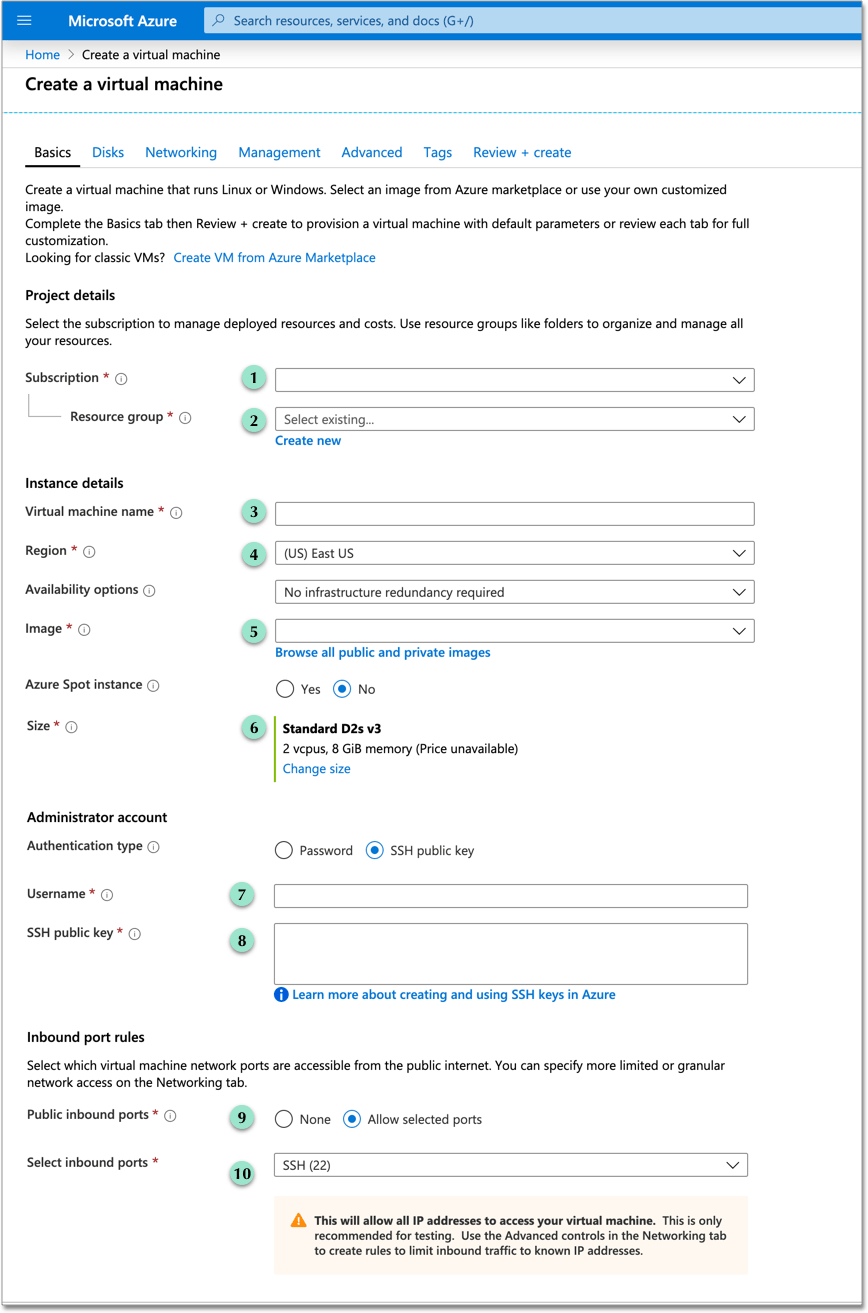The image size is (868, 1313).
Task: Click the Azure Spot instance info icon
Action: [x=152, y=684]
